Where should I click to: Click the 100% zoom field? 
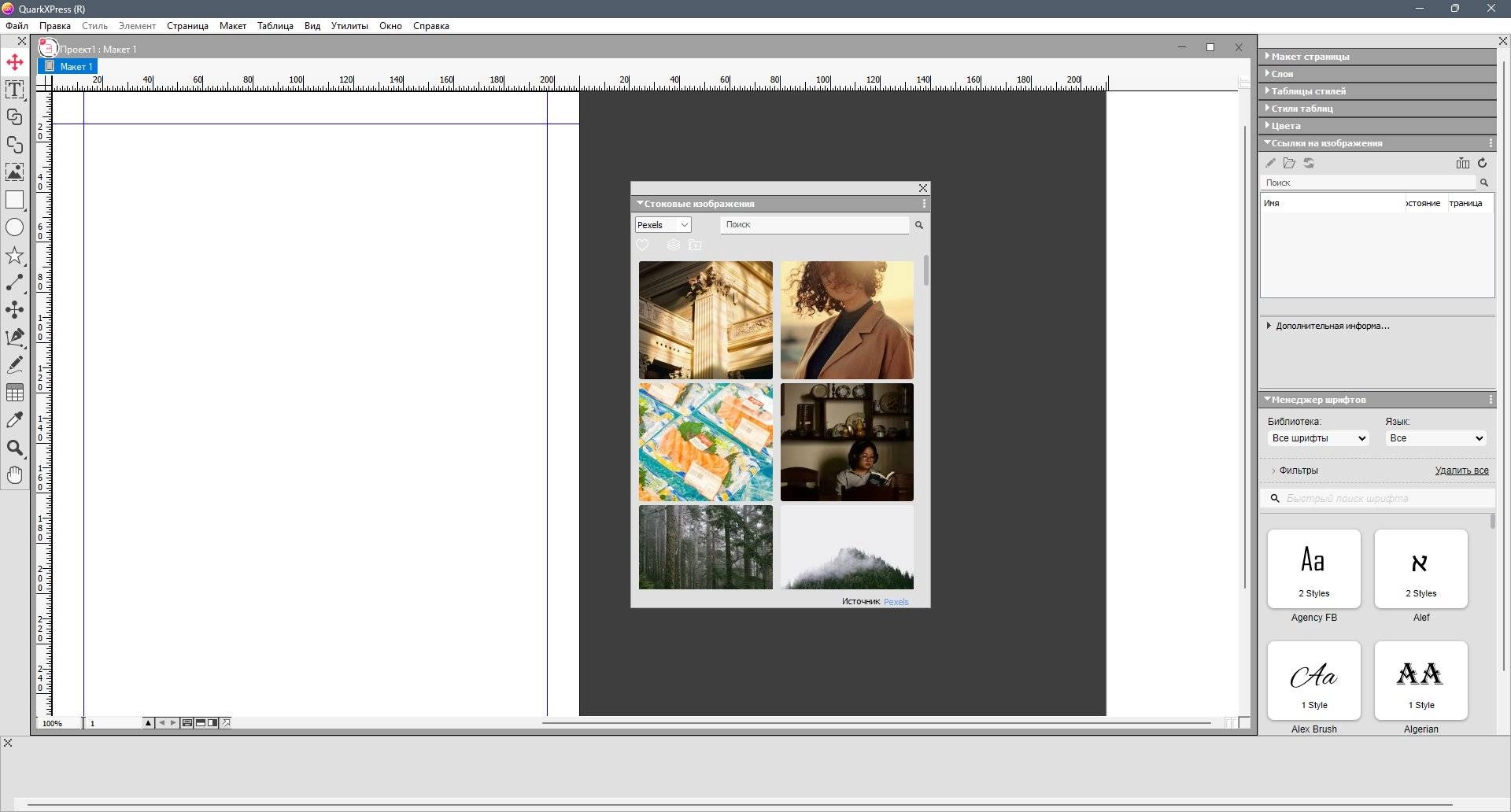[x=59, y=723]
